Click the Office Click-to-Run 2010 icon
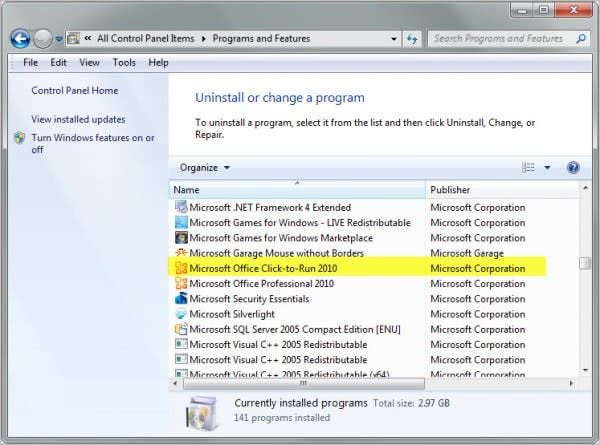Screen dimensions: 600x445 [181, 268]
